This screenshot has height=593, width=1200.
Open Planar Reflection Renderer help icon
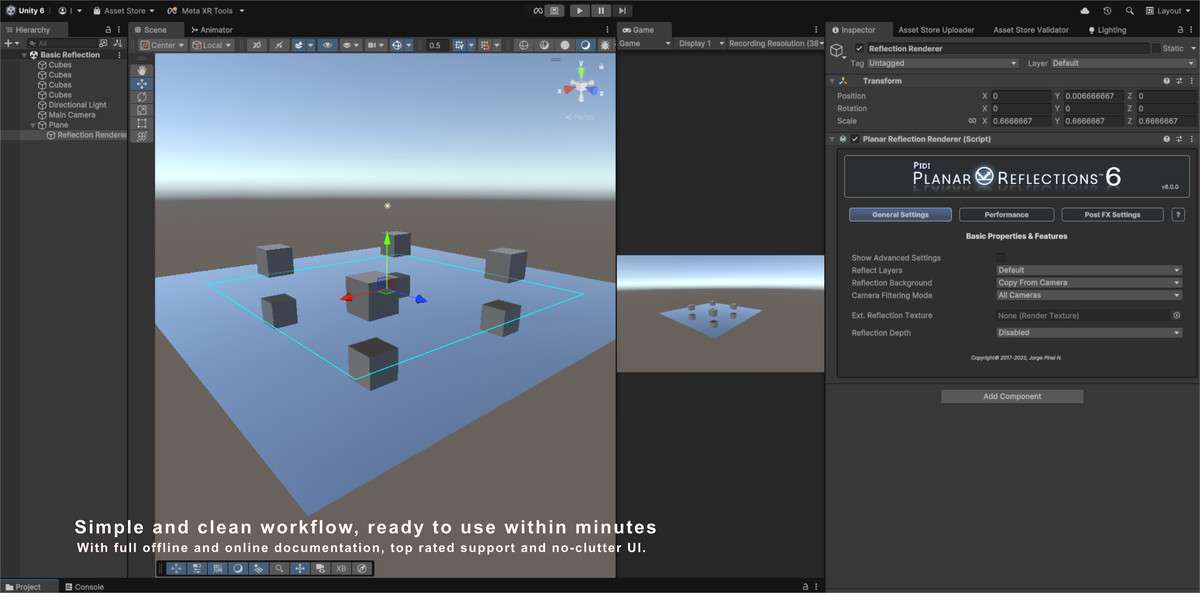coord(1166,139)
